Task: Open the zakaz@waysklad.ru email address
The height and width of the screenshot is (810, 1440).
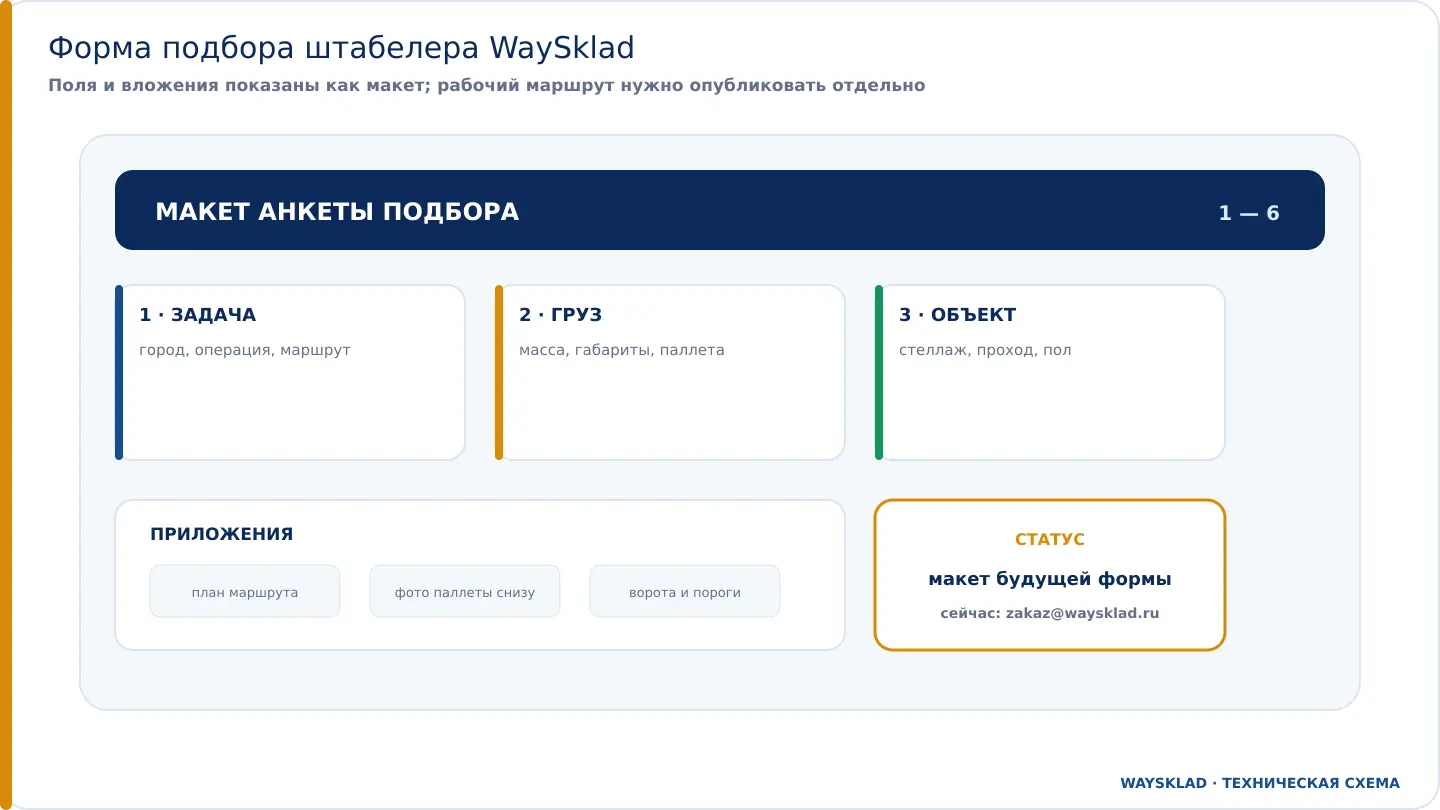Action: (x=1082, y=613)
